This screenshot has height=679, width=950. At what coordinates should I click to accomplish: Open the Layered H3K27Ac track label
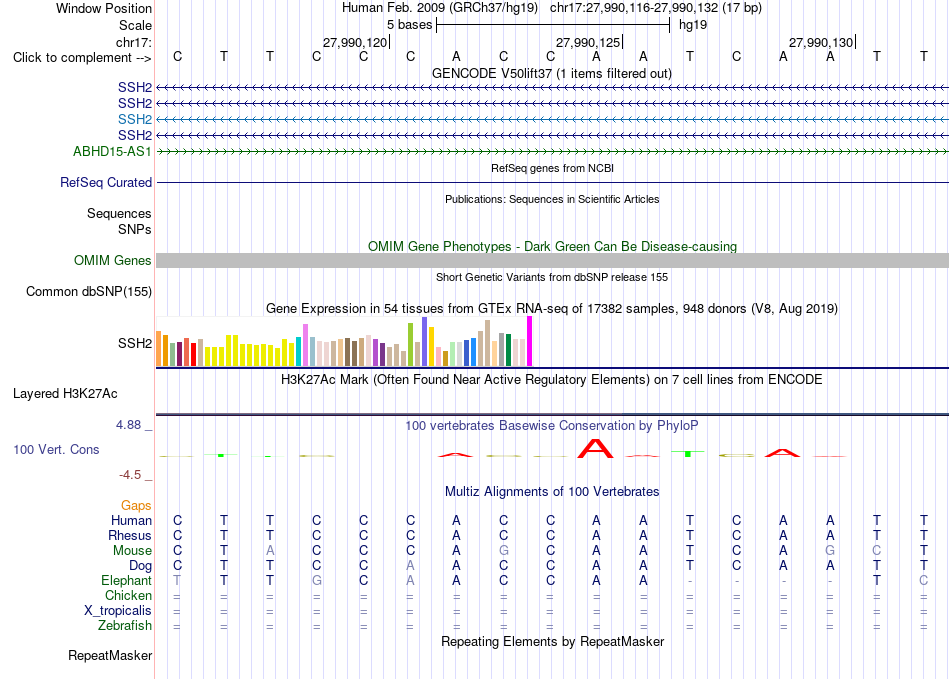65,394
